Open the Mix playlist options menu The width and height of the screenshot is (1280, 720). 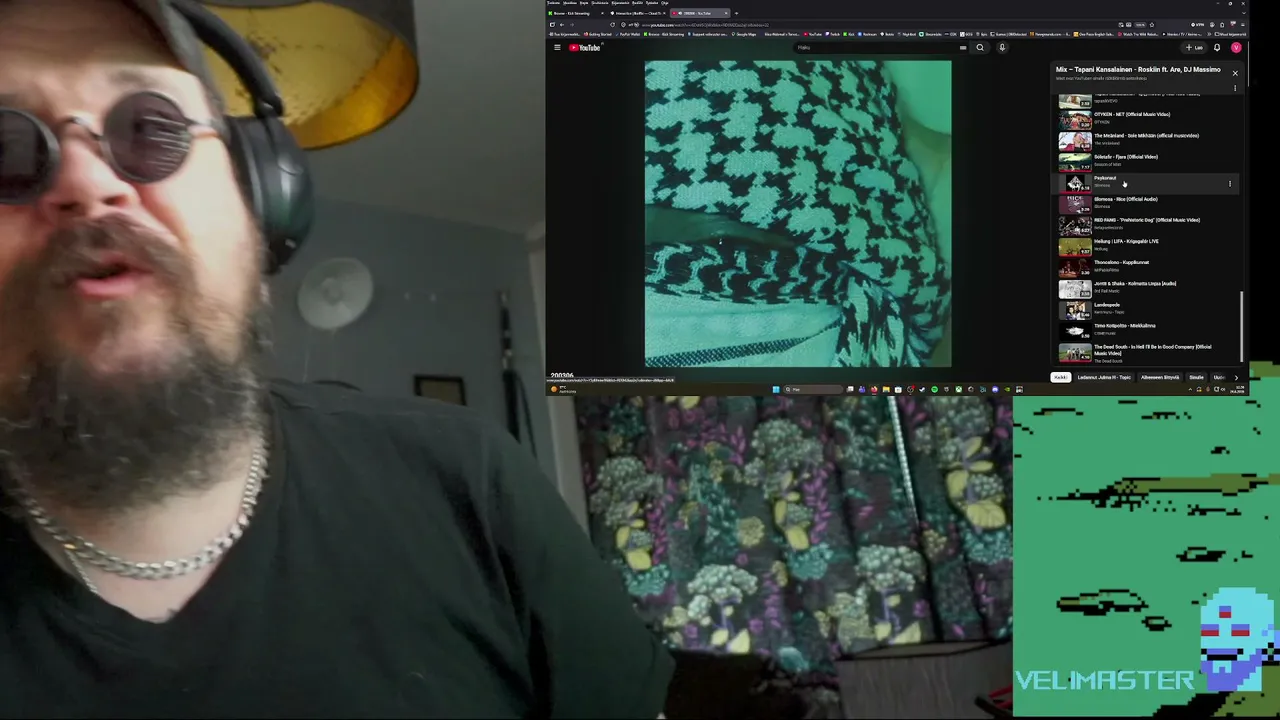1235,88
